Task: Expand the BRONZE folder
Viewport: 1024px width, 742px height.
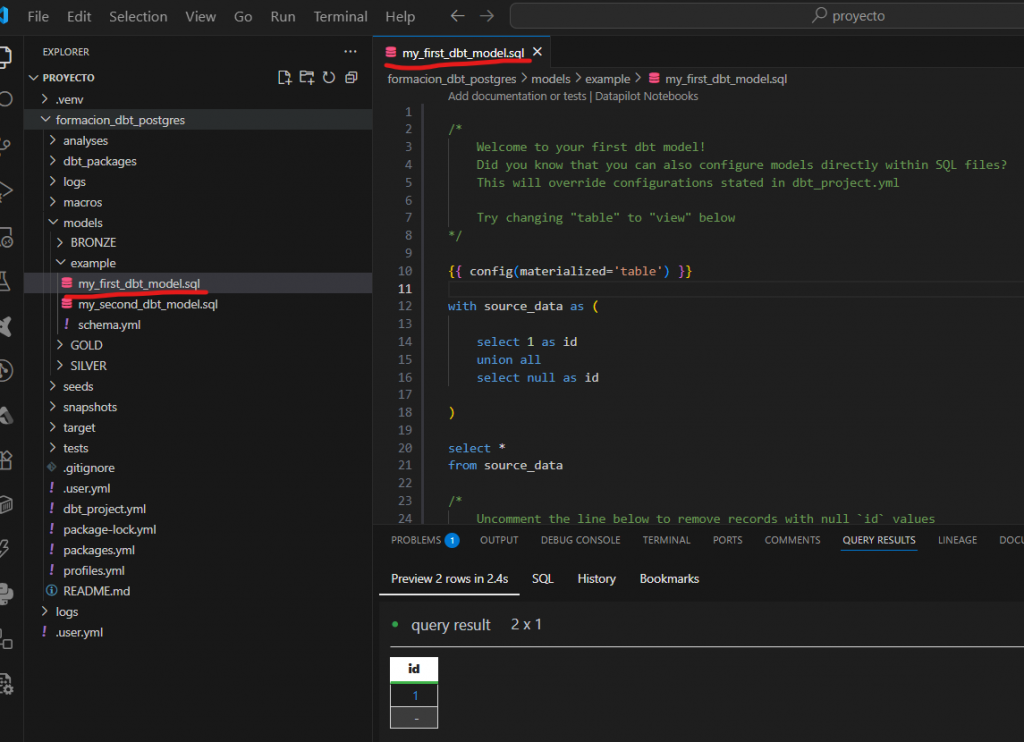Action: 93,243
